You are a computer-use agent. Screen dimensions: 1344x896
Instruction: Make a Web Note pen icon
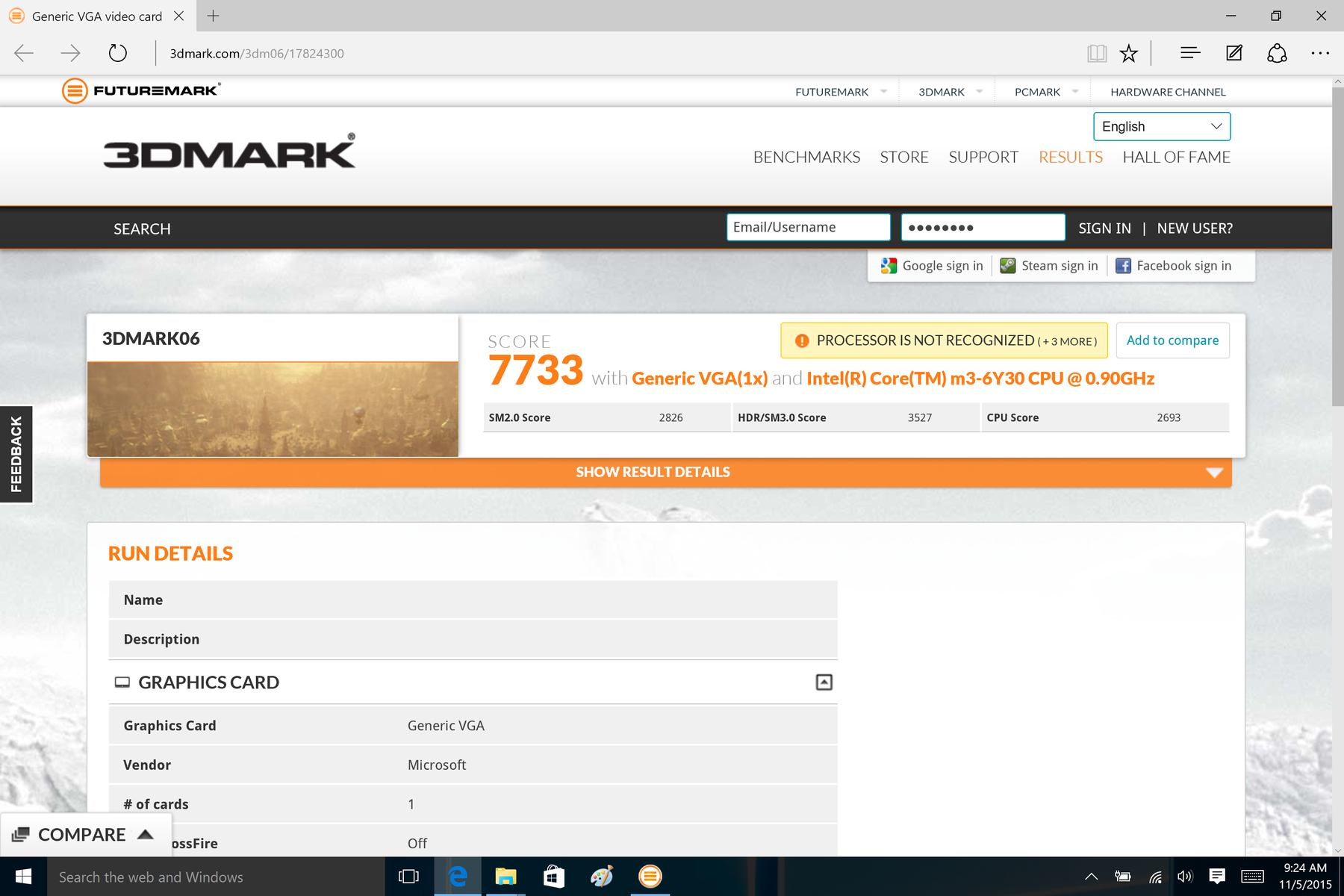point(1234,53)
